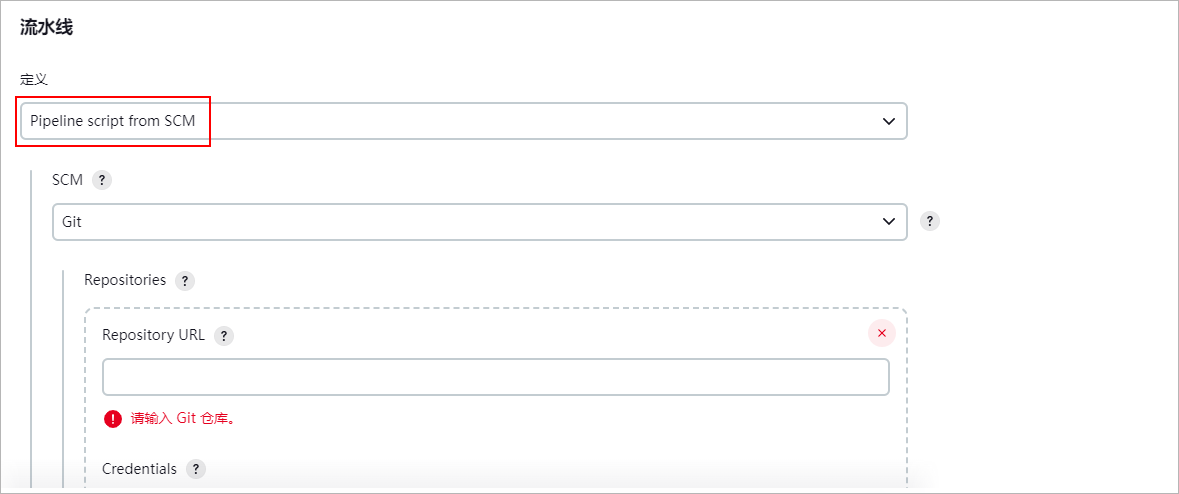The width and height of the screenshot is (1179, 494).
Task: Select the Git option in the SCM combo box
Action: (x=480, y=221)
